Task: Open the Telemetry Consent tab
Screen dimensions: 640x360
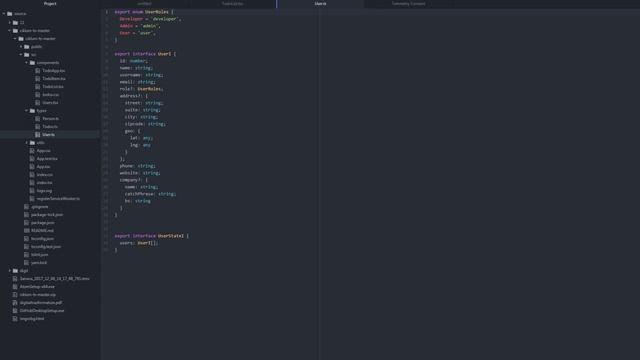Action: 408,4
